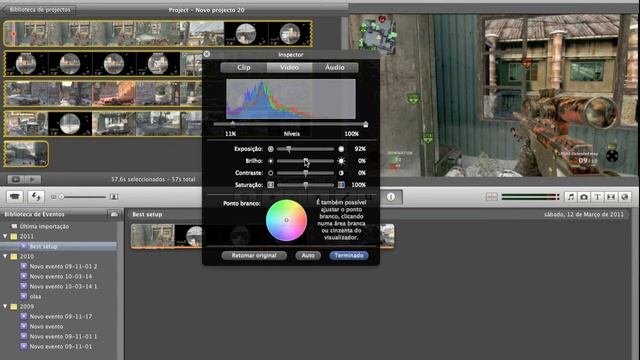Collapse the 2011 folder
The height and width of the screenshot is (360, 640).
pyautogui.click(x=5, y=236)
